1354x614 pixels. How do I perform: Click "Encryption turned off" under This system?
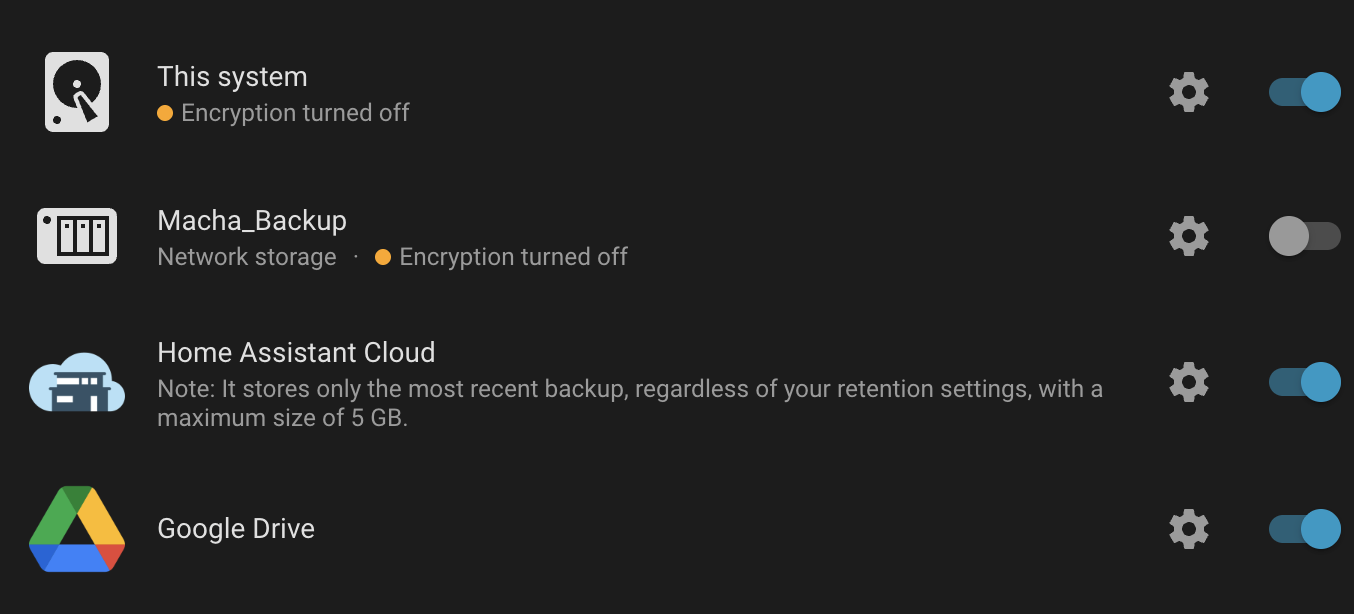coord(295,113)
